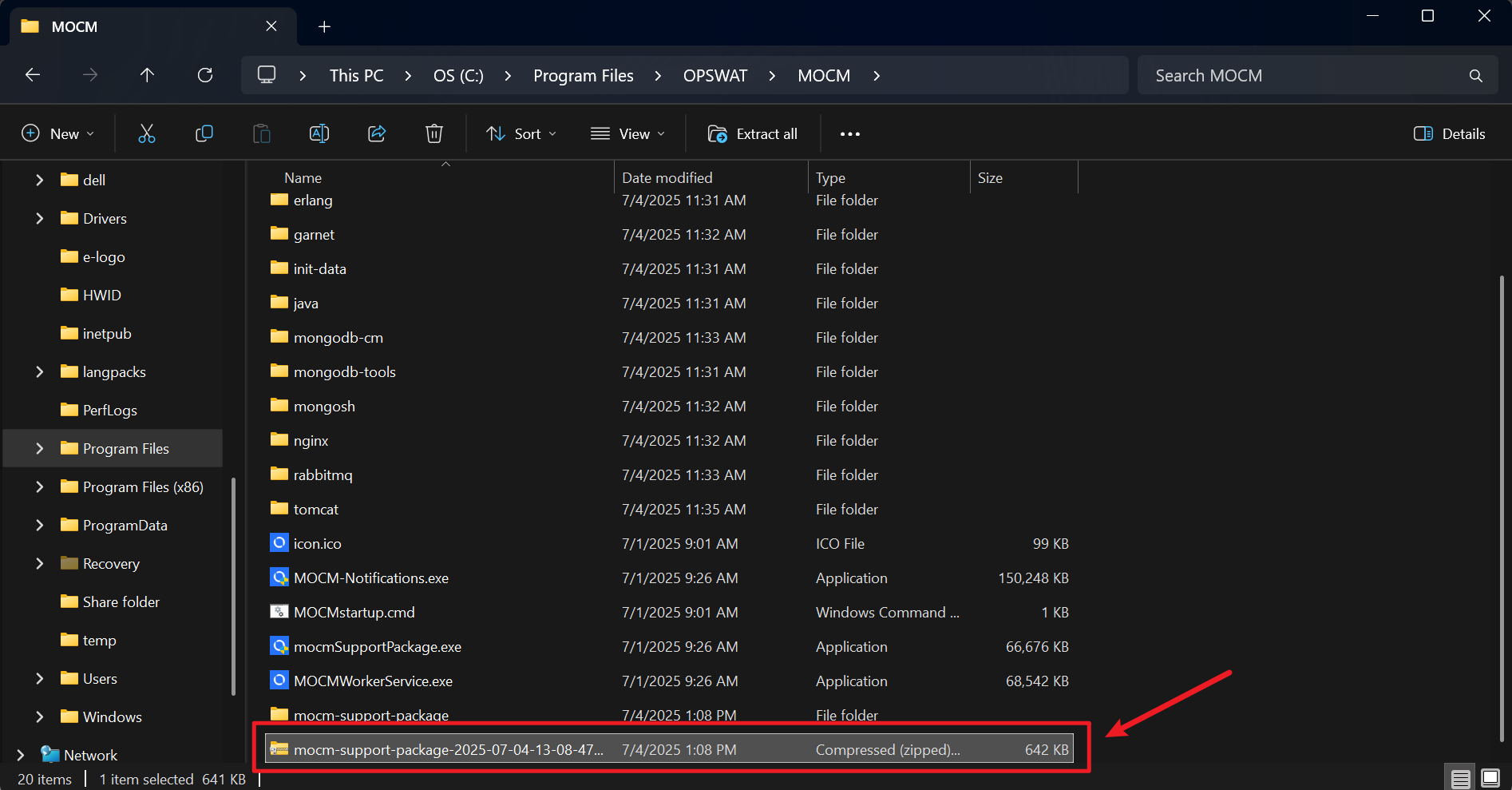Screen dimensions: 1512x790
Task: Click the Rename icon
Action: (x=319, y=133)
